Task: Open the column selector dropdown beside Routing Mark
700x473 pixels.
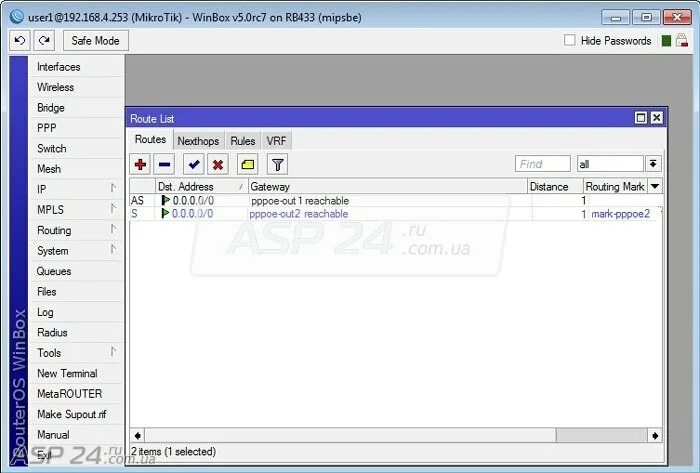Action: click(655, 186)
